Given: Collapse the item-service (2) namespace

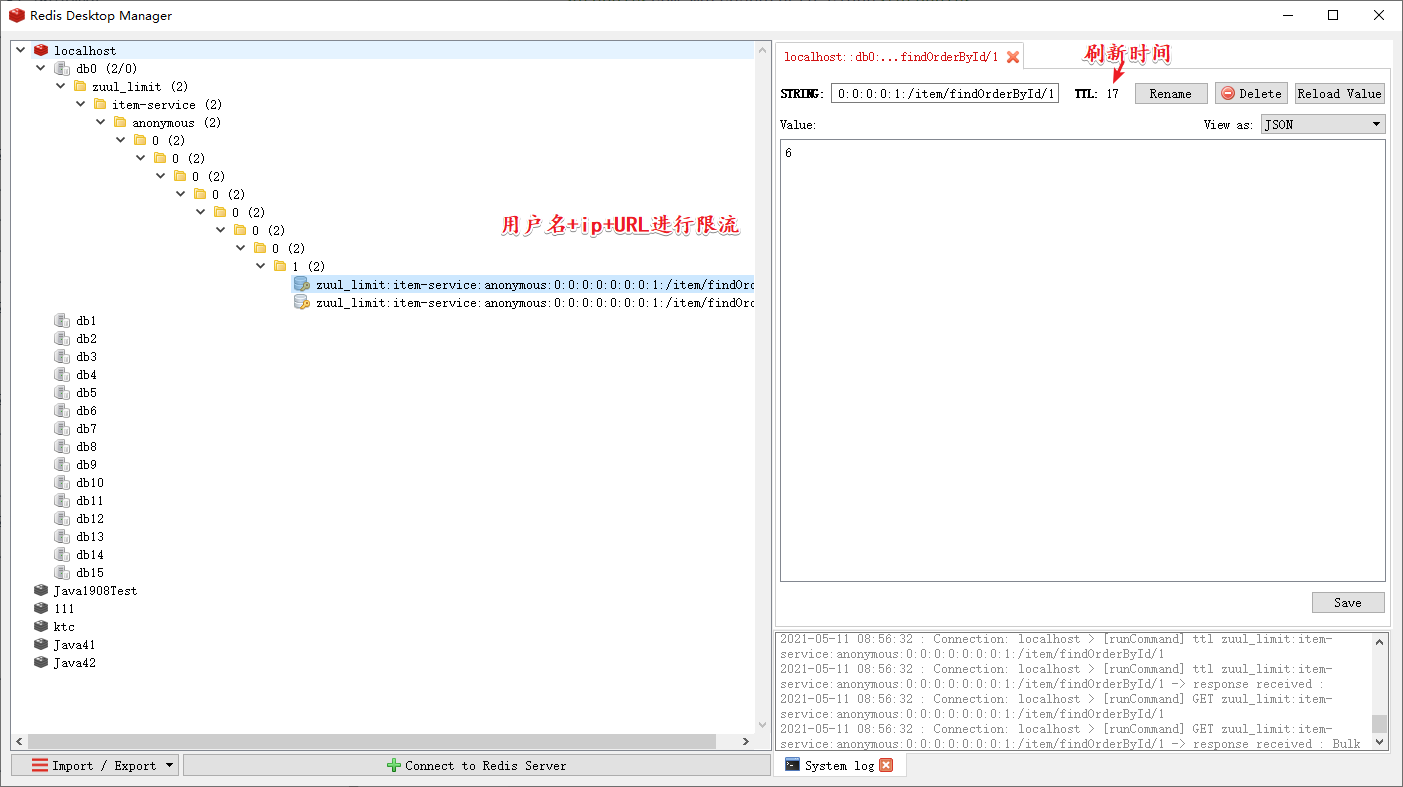Looking at the screenshot, I should click(x=81, y=104).
